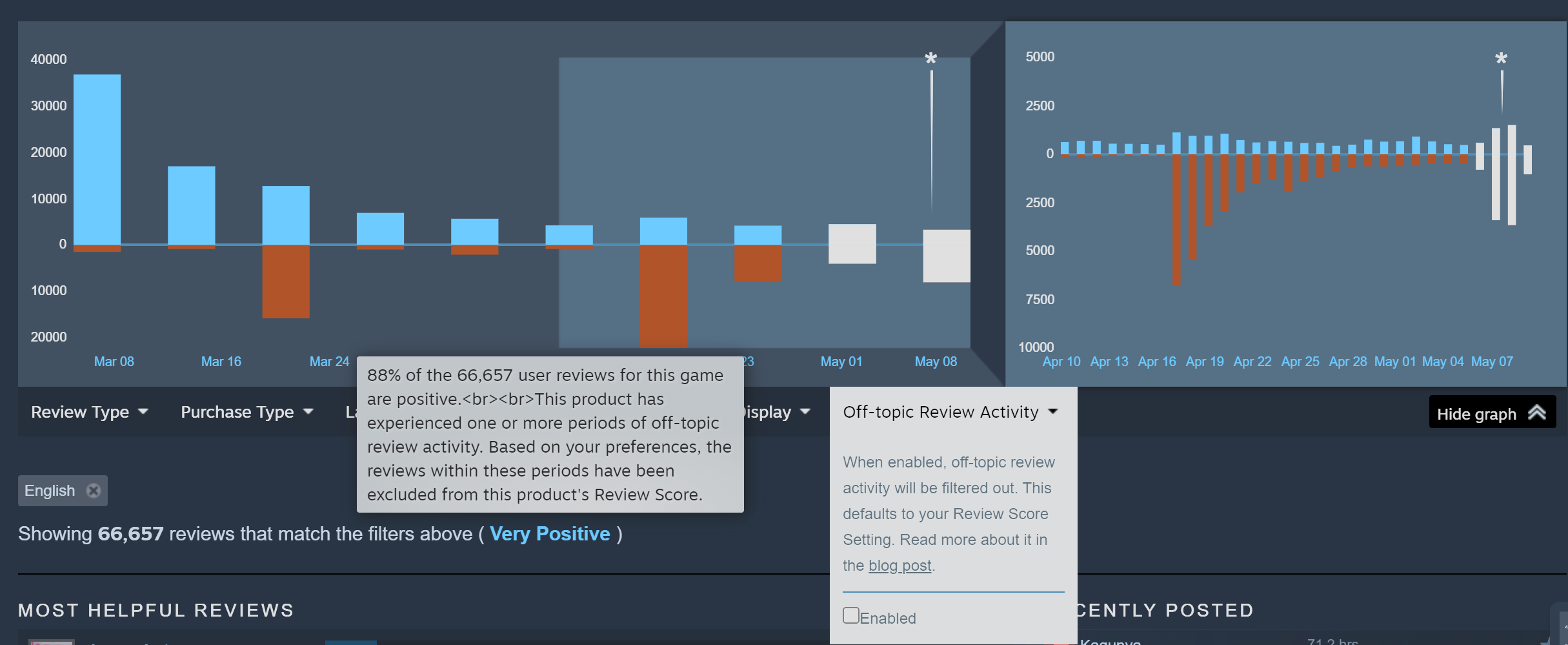Enable off-topic review activity filter checkbox
Viewport: 1568px width, 645px height.
(851, 615)
